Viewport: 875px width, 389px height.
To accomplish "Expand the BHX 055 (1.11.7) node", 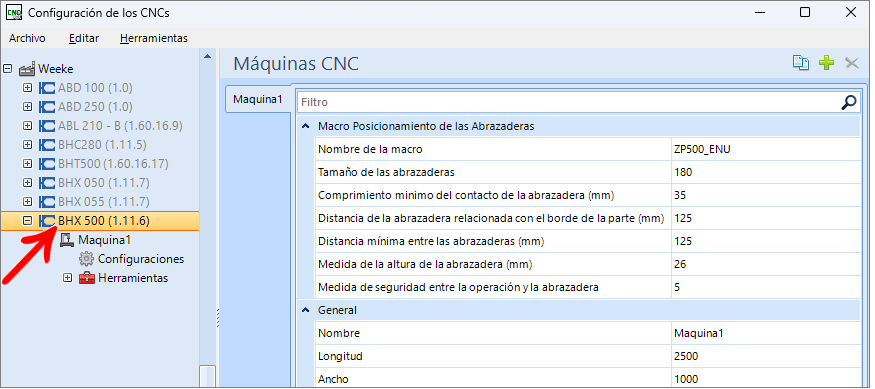I will point(27,202).
